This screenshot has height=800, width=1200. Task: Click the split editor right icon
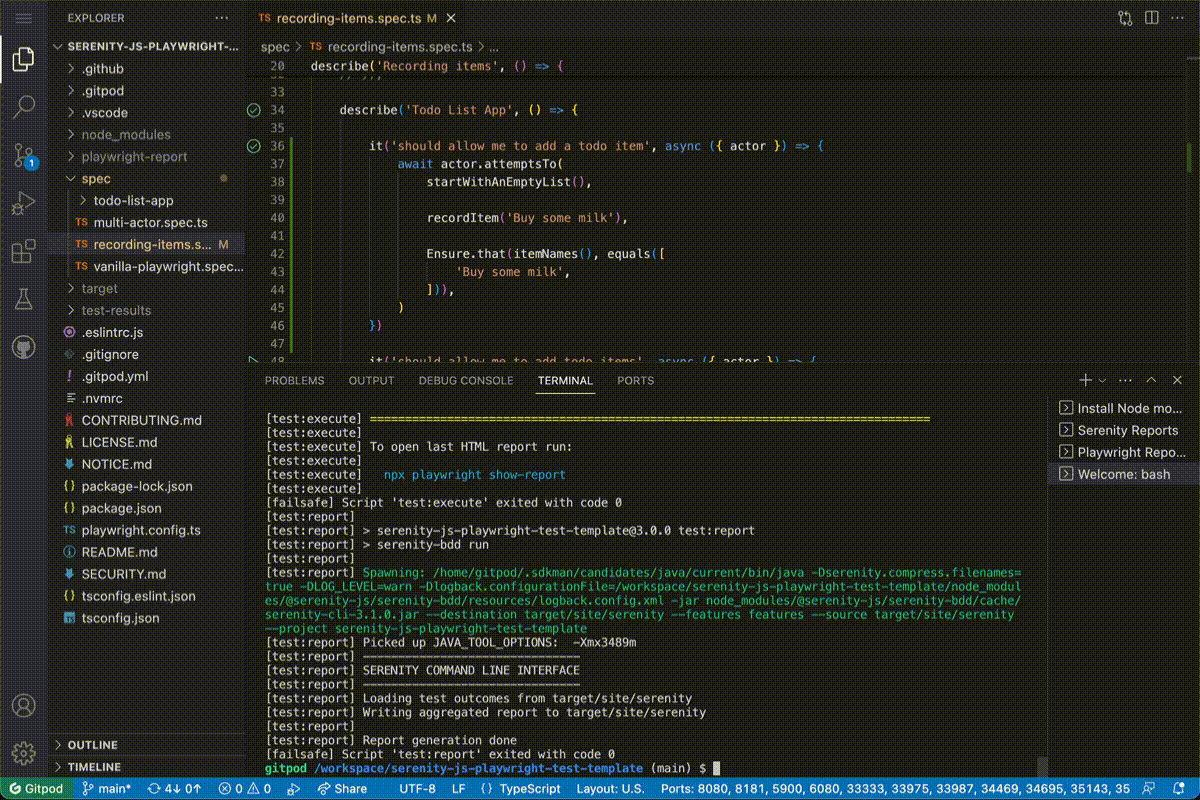tap(1154, 18)
